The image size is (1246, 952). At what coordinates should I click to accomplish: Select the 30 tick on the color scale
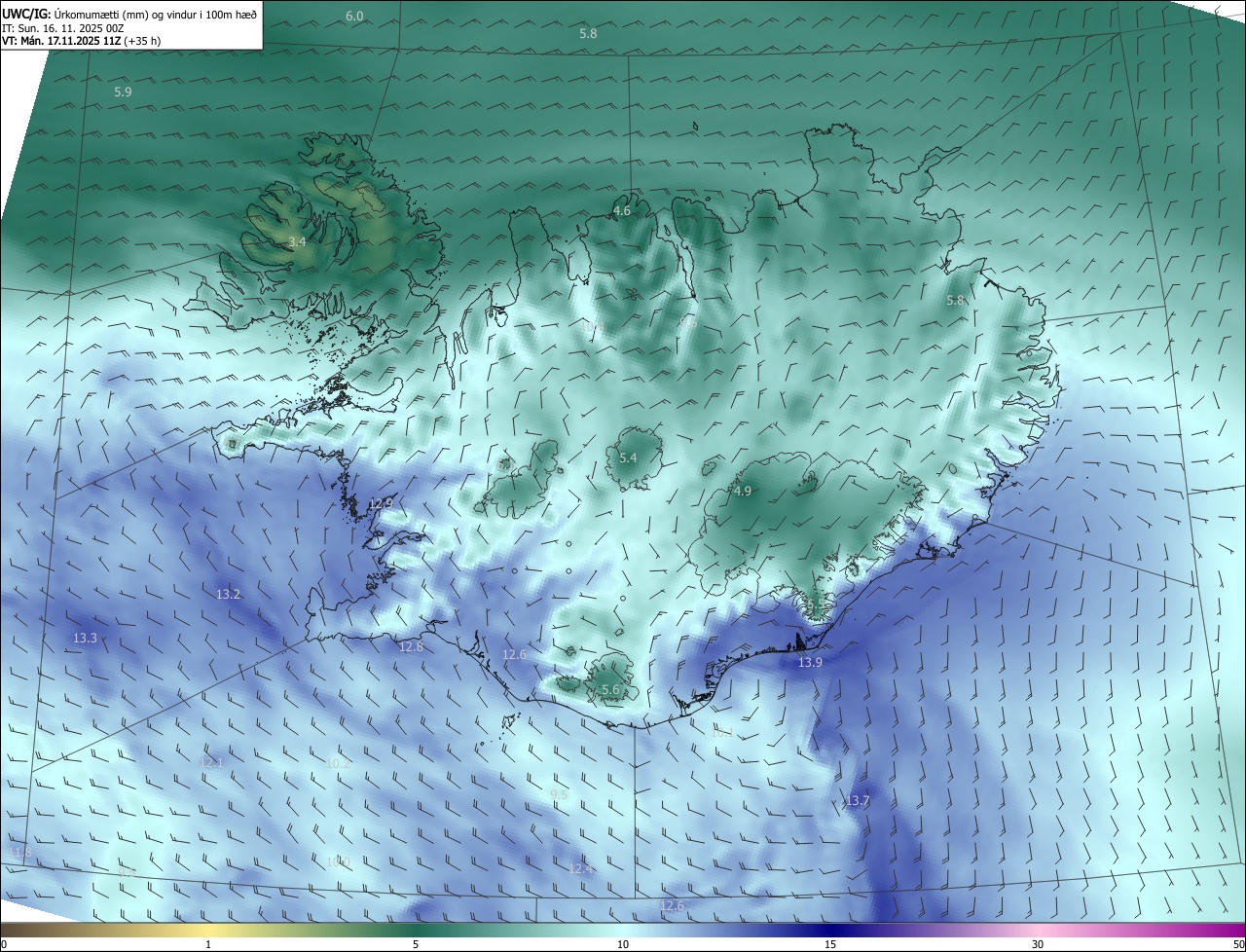click(1038, 944)
